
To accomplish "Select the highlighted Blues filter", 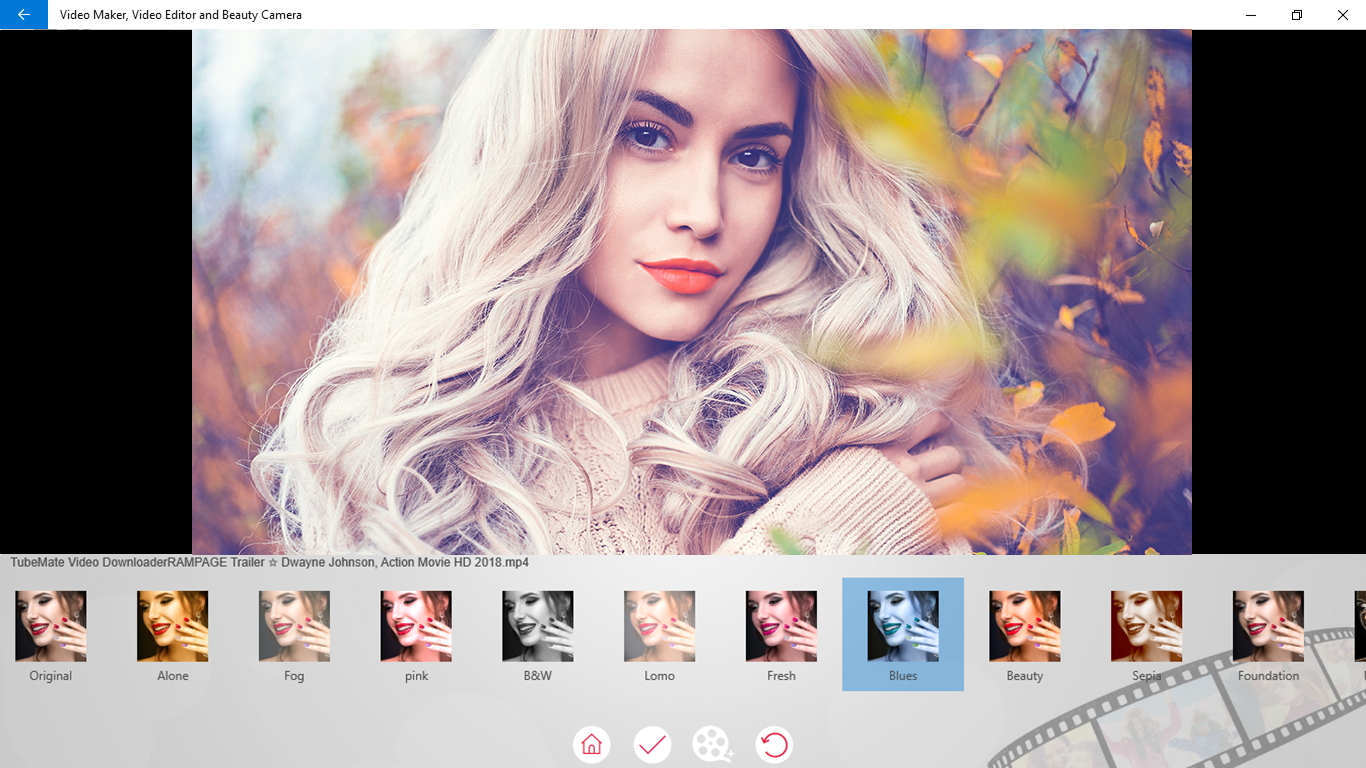I will pyautogui.click(x=903, y=634).
